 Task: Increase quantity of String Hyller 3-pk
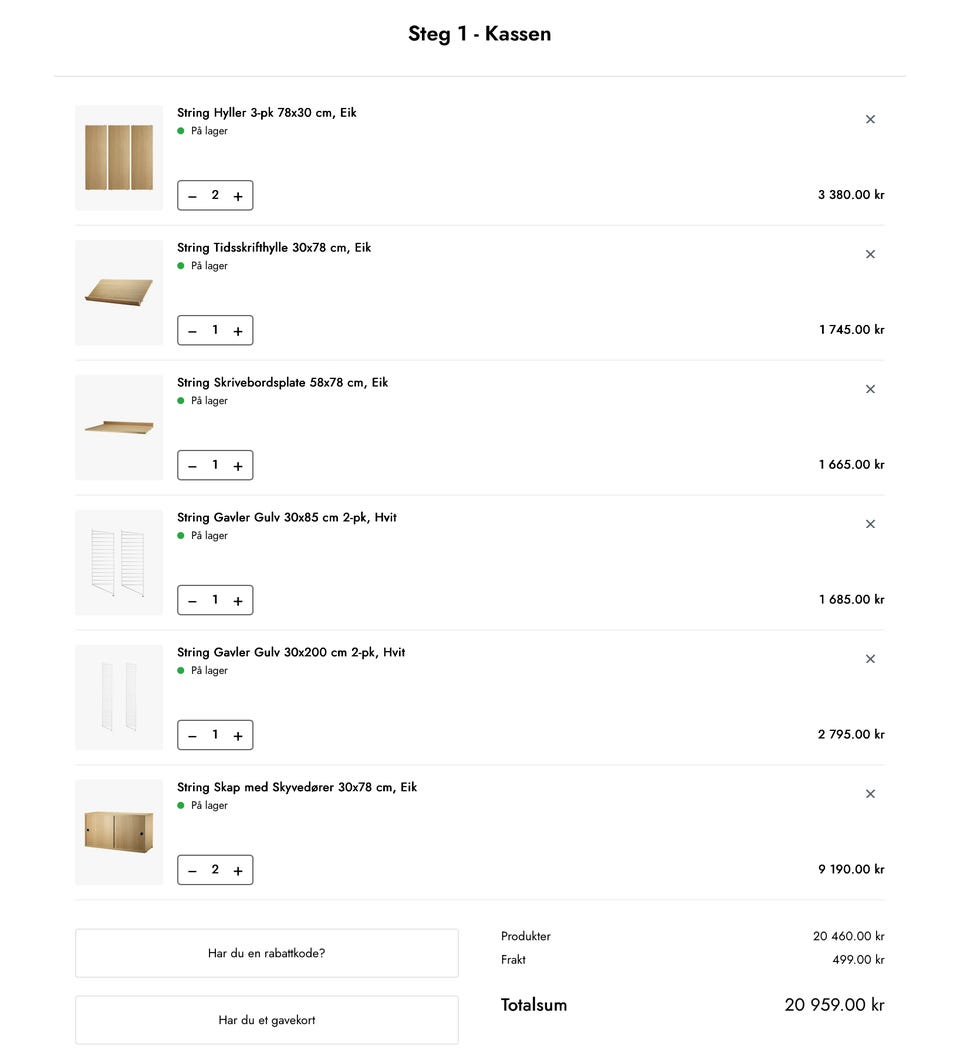(x=238, y=196)
